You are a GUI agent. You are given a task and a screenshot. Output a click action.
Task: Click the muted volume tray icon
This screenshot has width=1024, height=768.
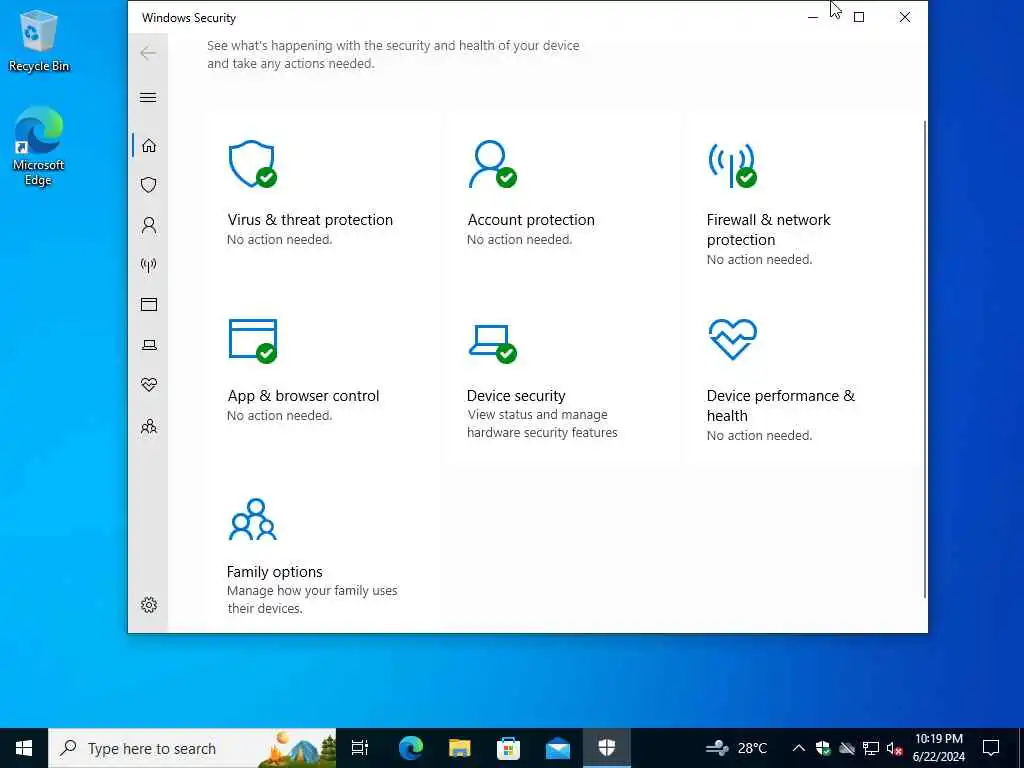(894, 748)
